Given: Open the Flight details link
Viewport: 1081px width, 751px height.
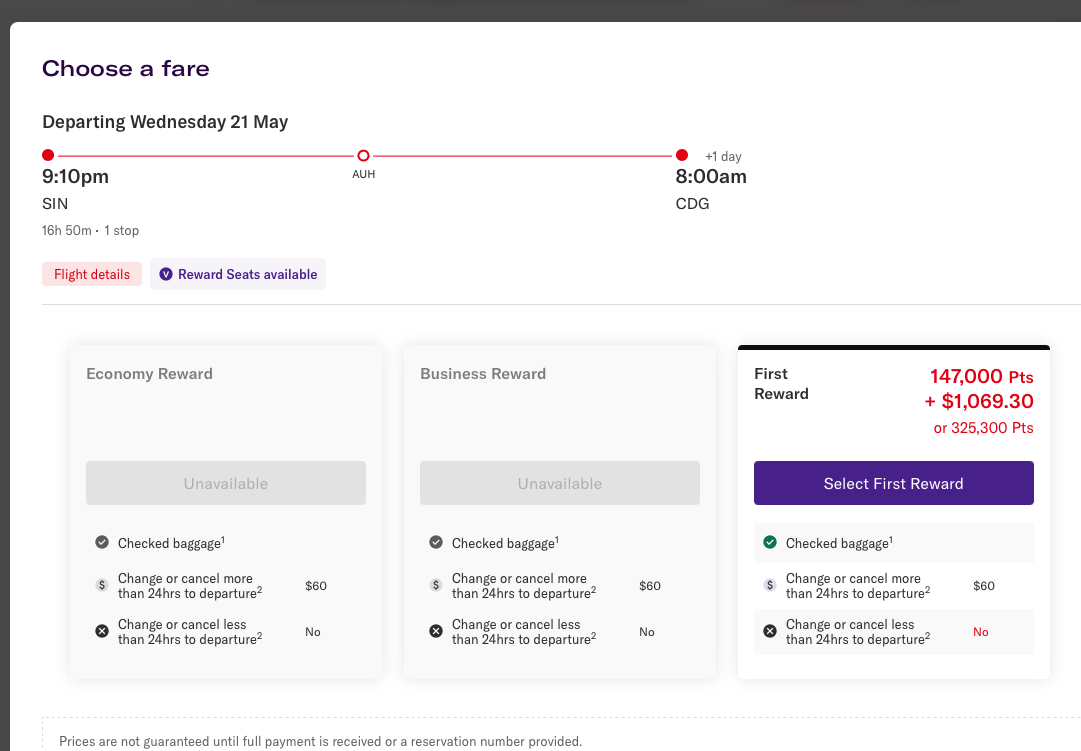Looking at the screenshot, I should coord(92,274).
